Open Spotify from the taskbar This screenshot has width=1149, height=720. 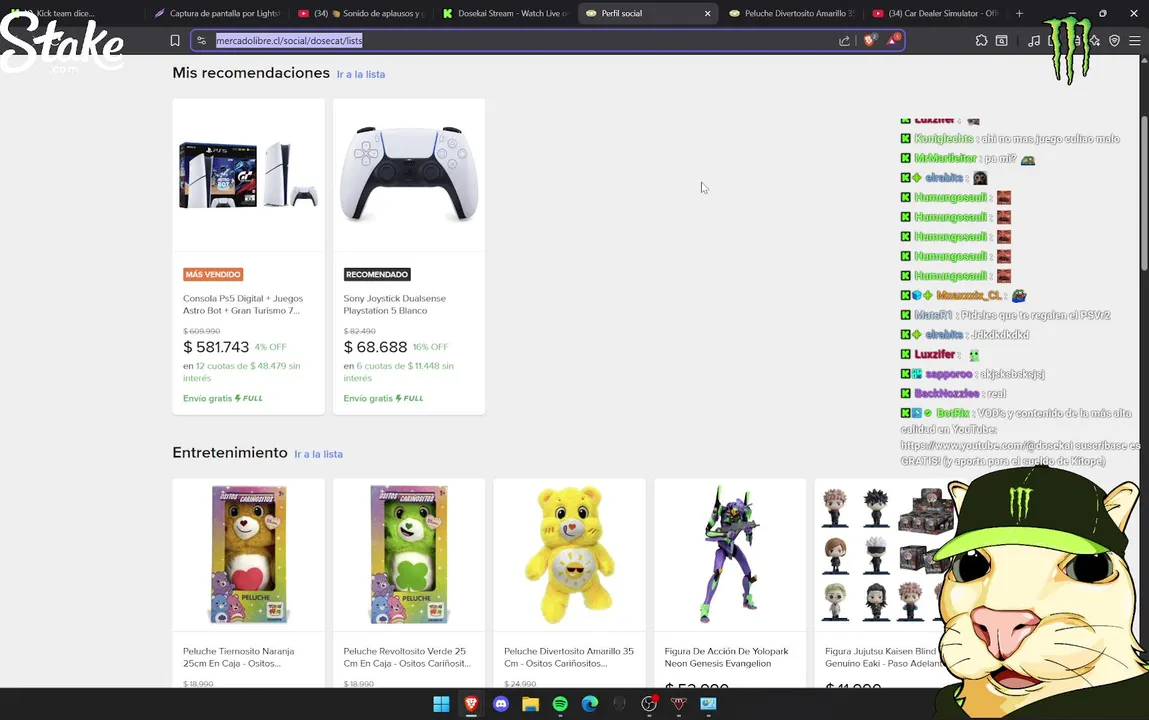click(x=560, y=704)
